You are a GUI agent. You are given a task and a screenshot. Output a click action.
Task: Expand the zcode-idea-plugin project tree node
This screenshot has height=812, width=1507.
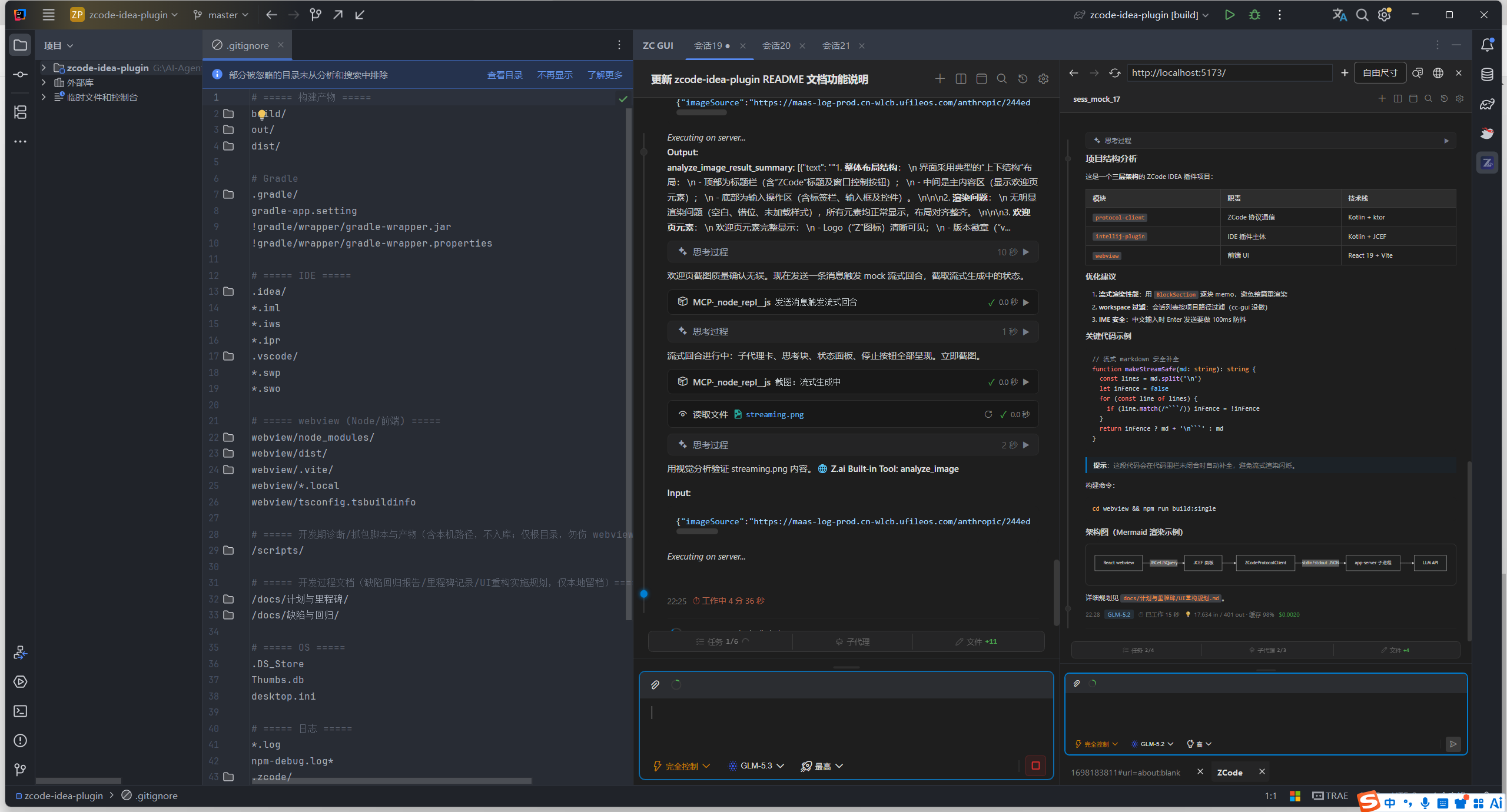coord(44,68)
